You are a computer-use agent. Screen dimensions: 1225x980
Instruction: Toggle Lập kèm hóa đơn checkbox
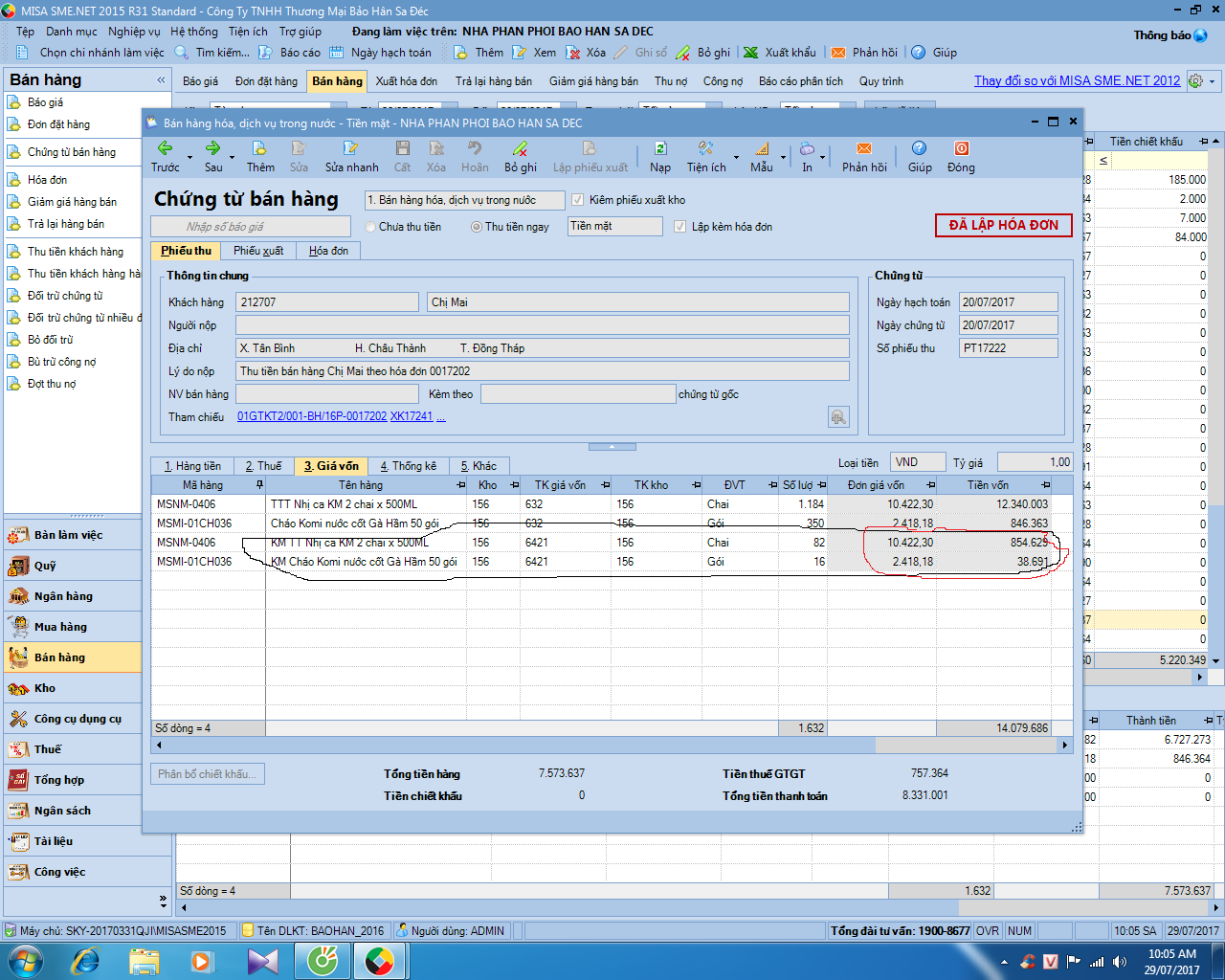click(x=679, y=227)
